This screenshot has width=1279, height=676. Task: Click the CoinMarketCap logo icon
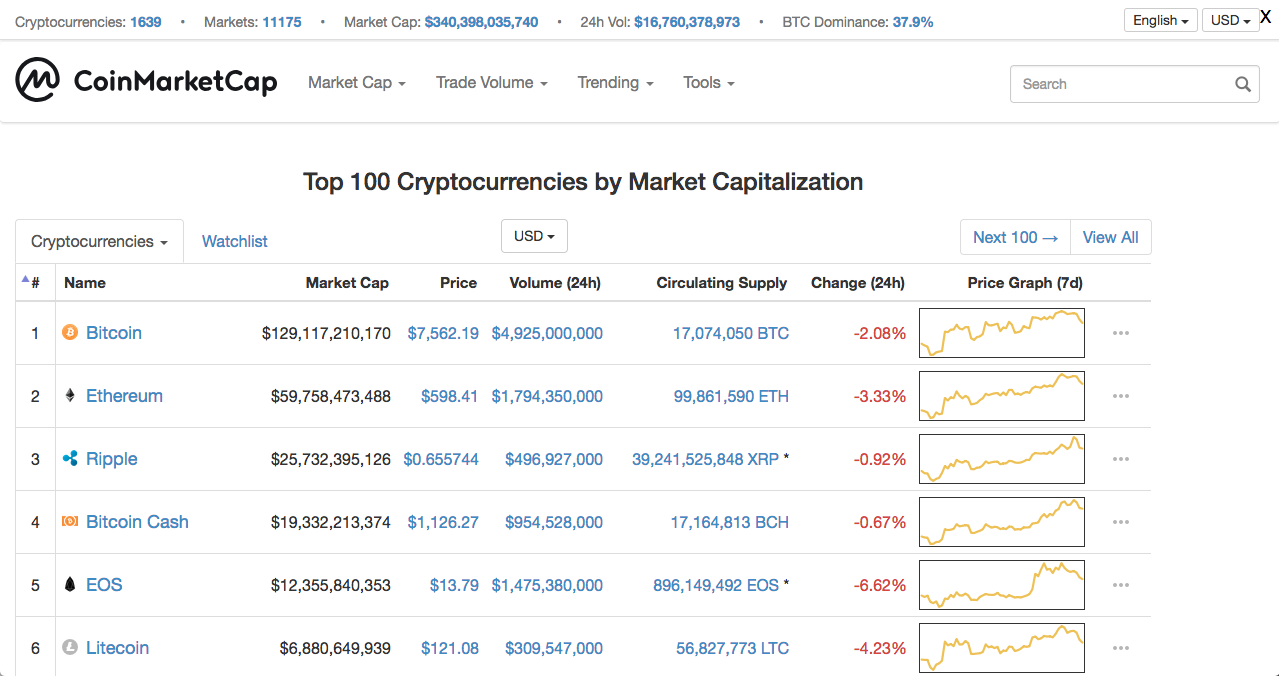(x=38, y=80)
